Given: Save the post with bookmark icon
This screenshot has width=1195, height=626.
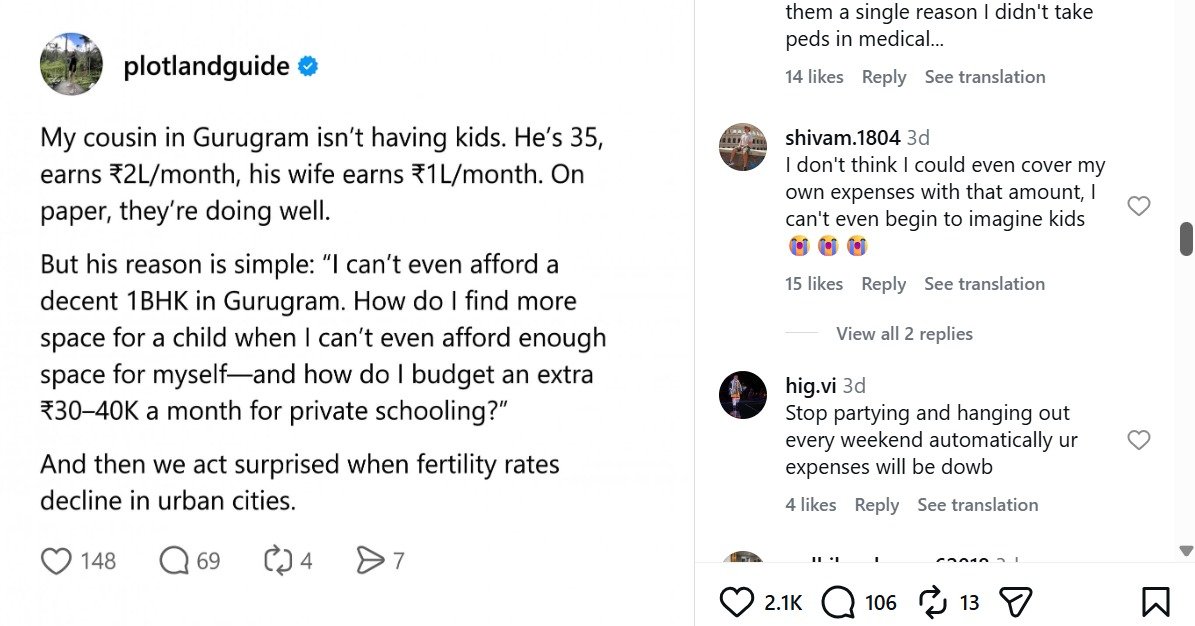Looking at the screenshot, I should (1155, 602).
